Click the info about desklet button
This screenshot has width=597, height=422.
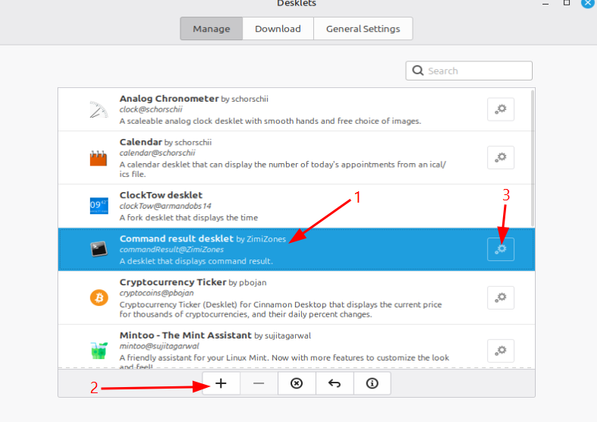click(x=372, y=383)
